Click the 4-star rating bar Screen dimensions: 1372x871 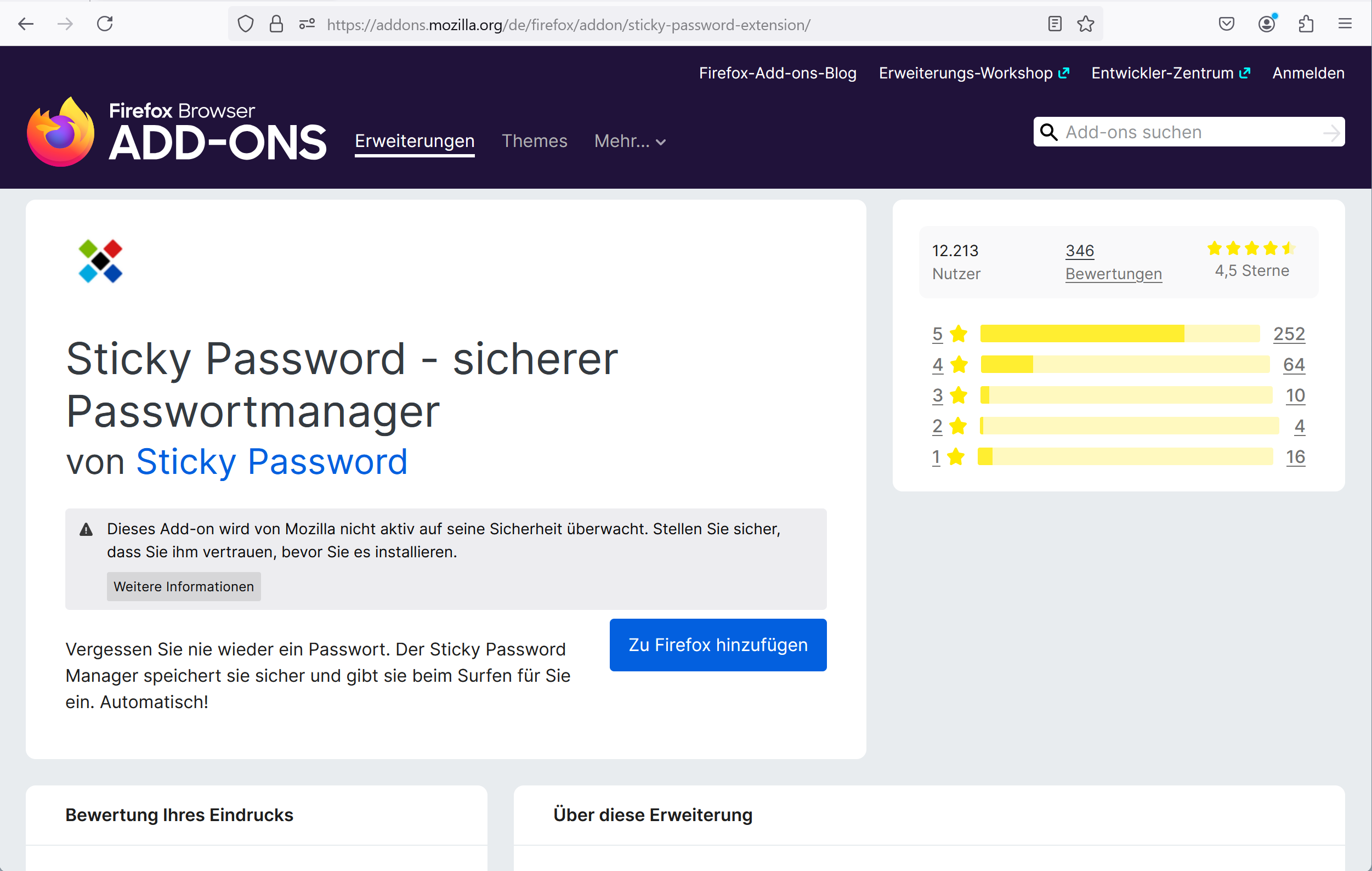tap(1125, 364)
